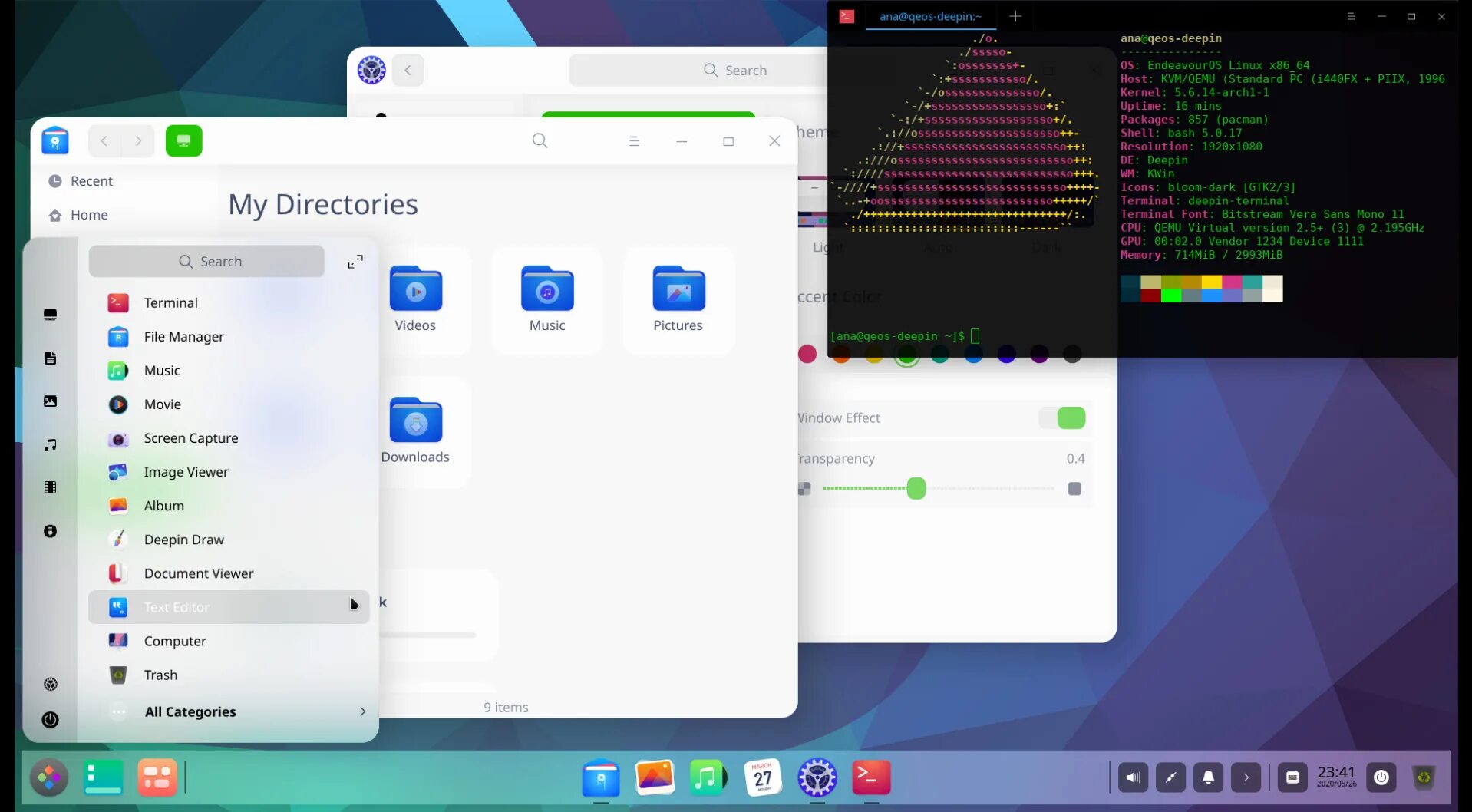This screenshot has height=812, width=1472.
Task: Open notifications bell in dock tray
Action: point(1208,777)
